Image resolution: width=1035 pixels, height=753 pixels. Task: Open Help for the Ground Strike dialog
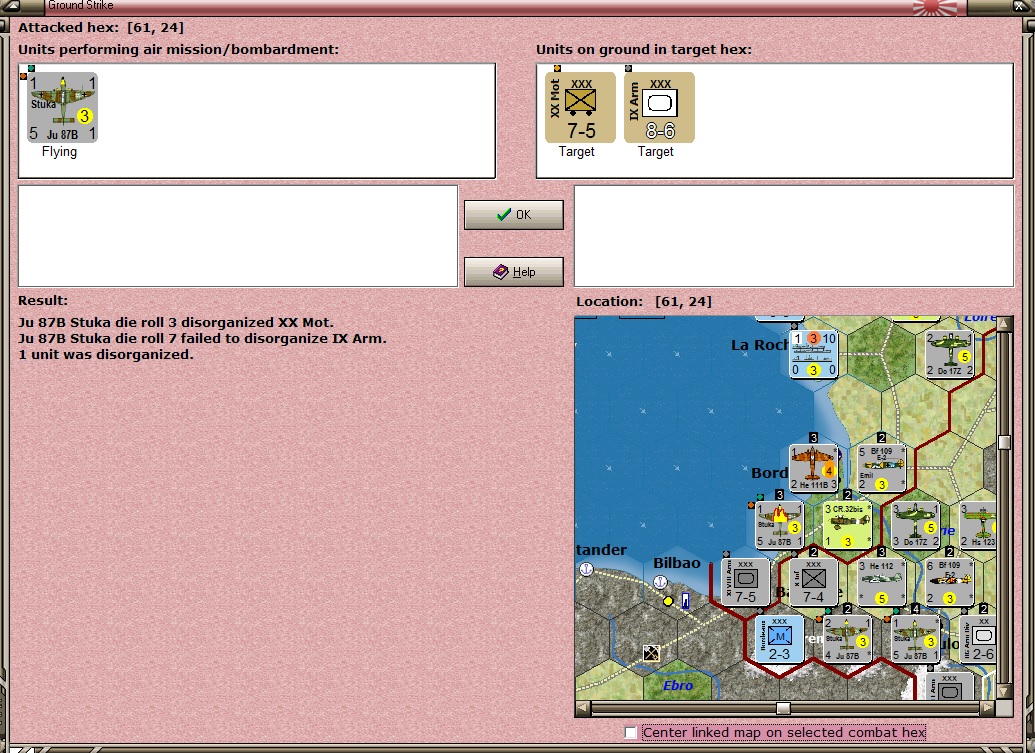(514, 271)
